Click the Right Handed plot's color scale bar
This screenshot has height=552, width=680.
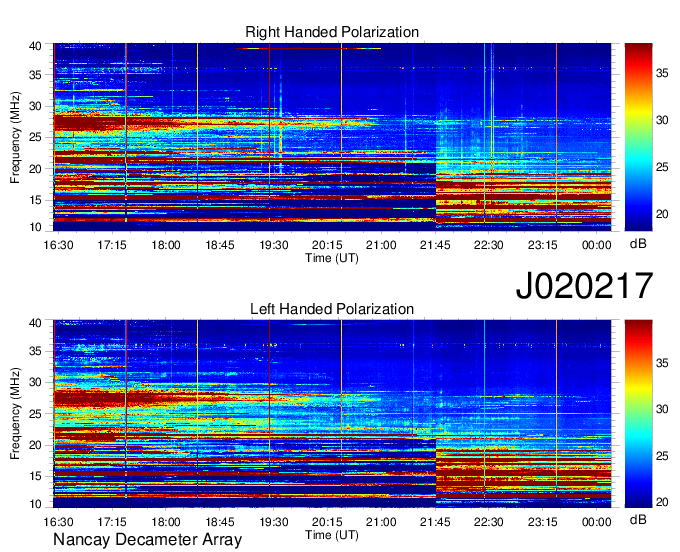638,137
